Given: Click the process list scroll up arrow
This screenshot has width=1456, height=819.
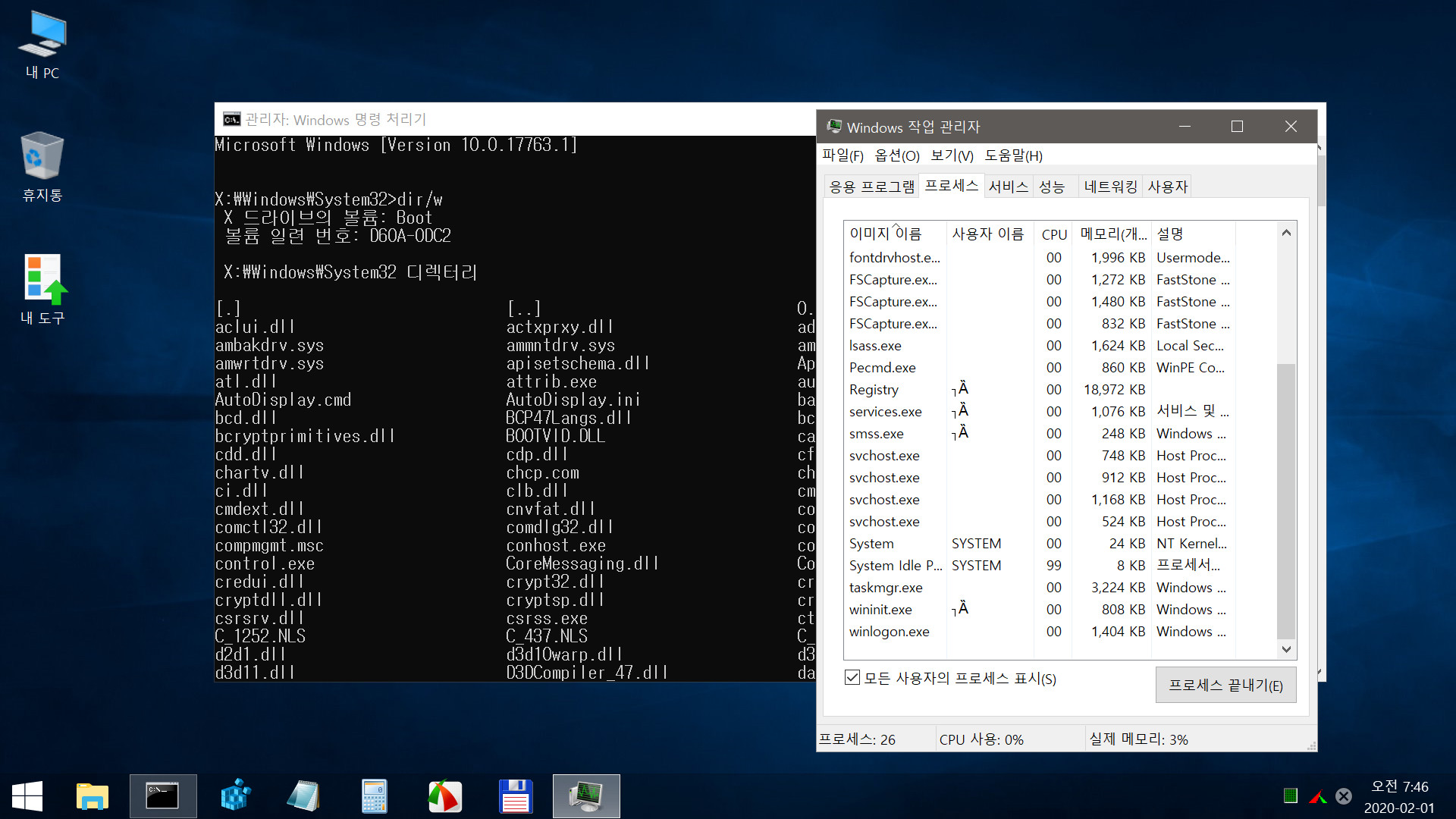Looking at the screenshot, I should (1286, 233).
